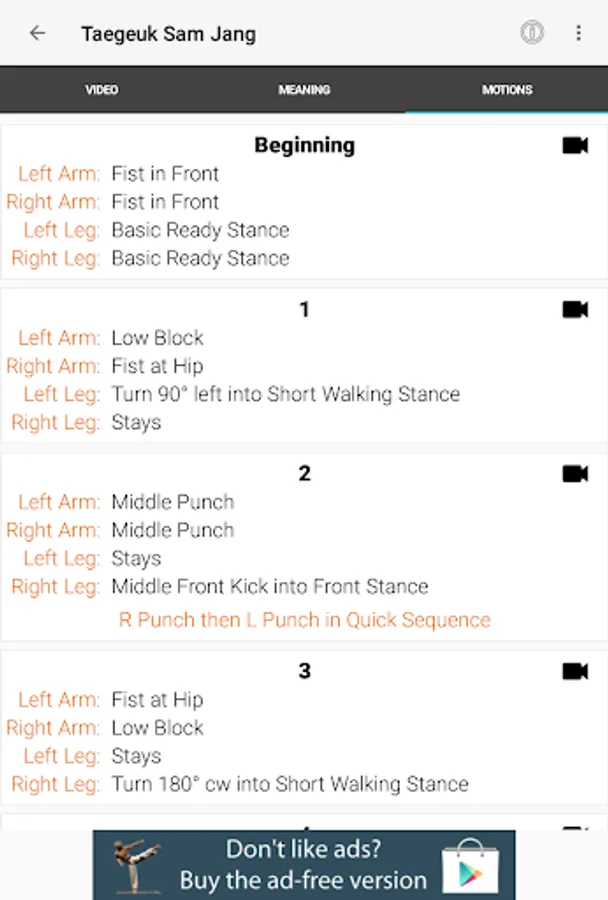Viewport: 608px width, 900px height.
Task: Tap the Google Play bag icon in ad
Action: coord(470,865)
